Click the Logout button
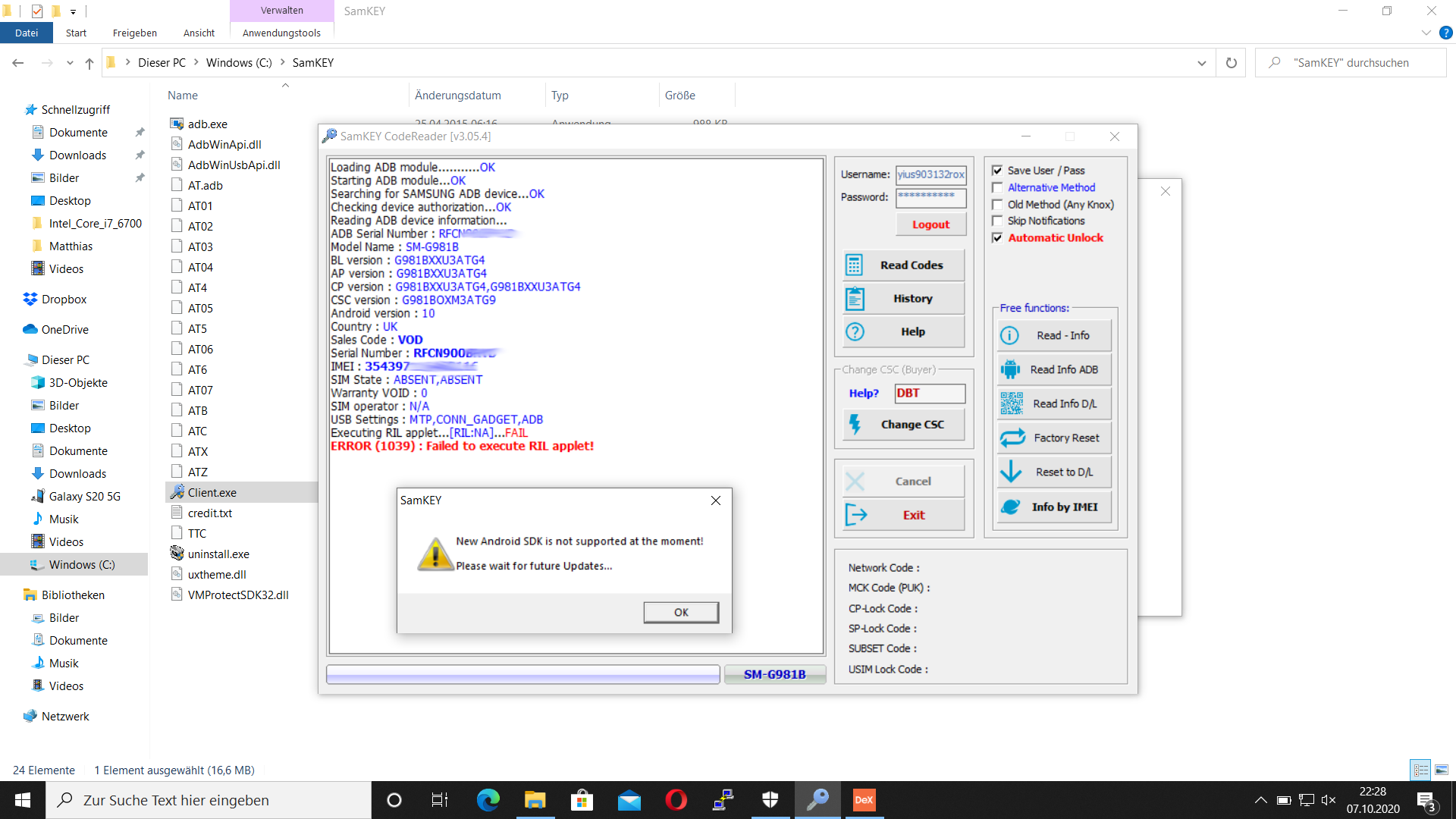The height and width of the screenshot is (819, 1456). click(x=930, y=224)
